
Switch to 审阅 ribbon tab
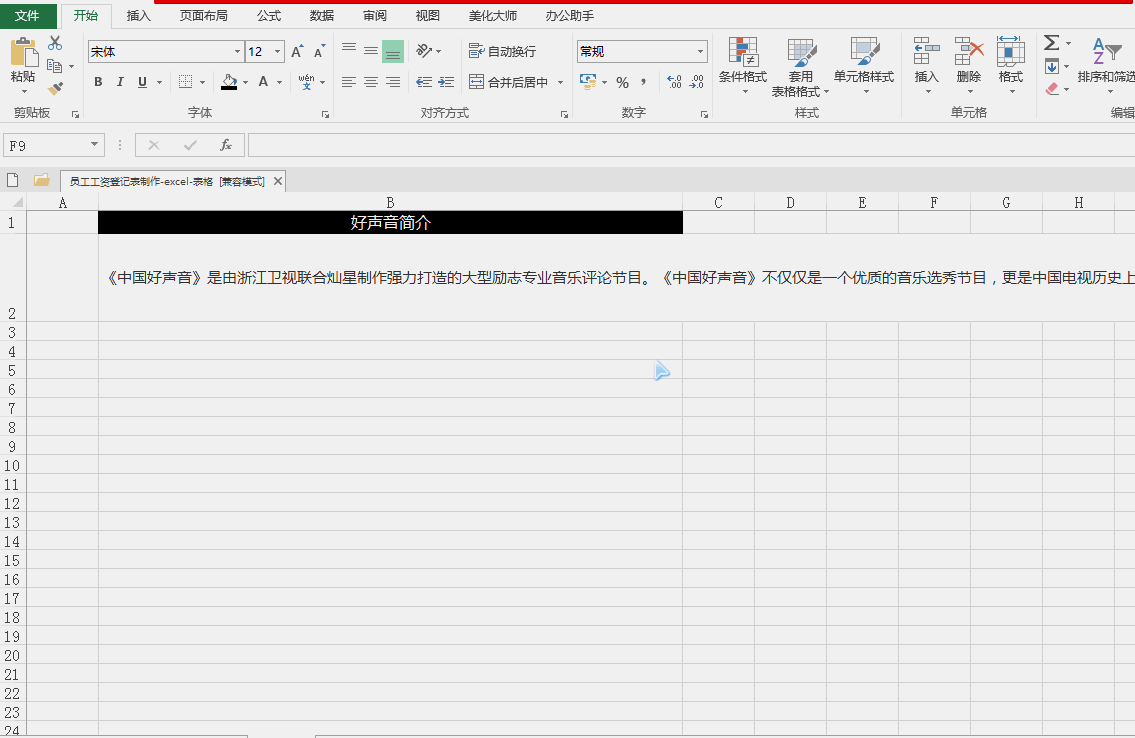coord(375,15)
